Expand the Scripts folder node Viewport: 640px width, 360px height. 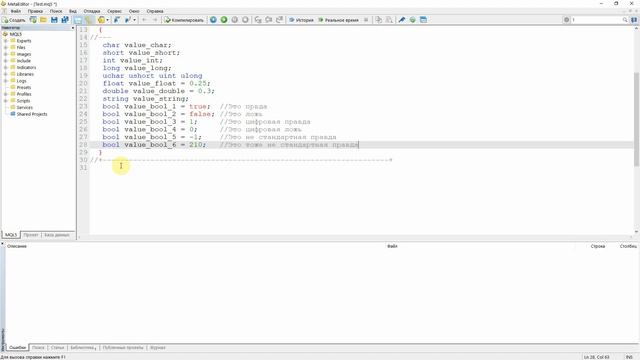(x=6, y=101)
